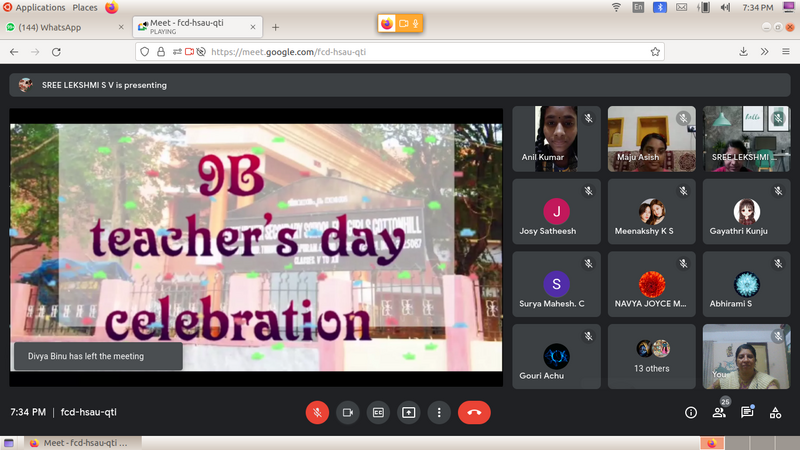The image size is (800, 450).
Task: Turn on closed captions
Action: pyautogui.click(x=378, y=412)
